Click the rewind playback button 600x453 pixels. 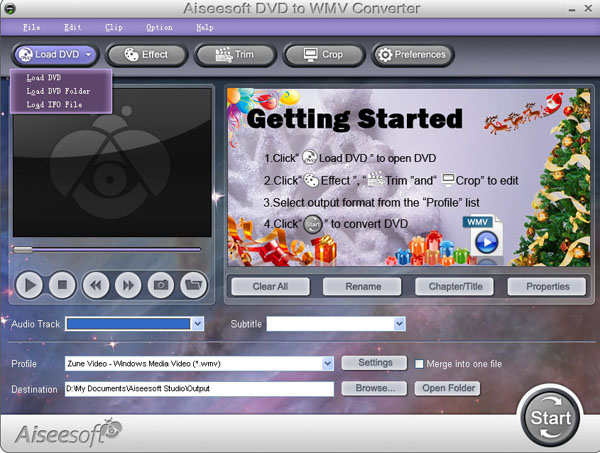pyautogui.click(x=96, y=285)
